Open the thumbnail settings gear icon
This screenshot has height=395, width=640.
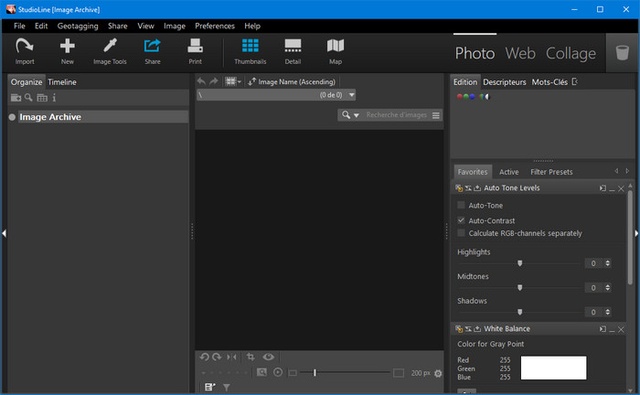point(438,373)
